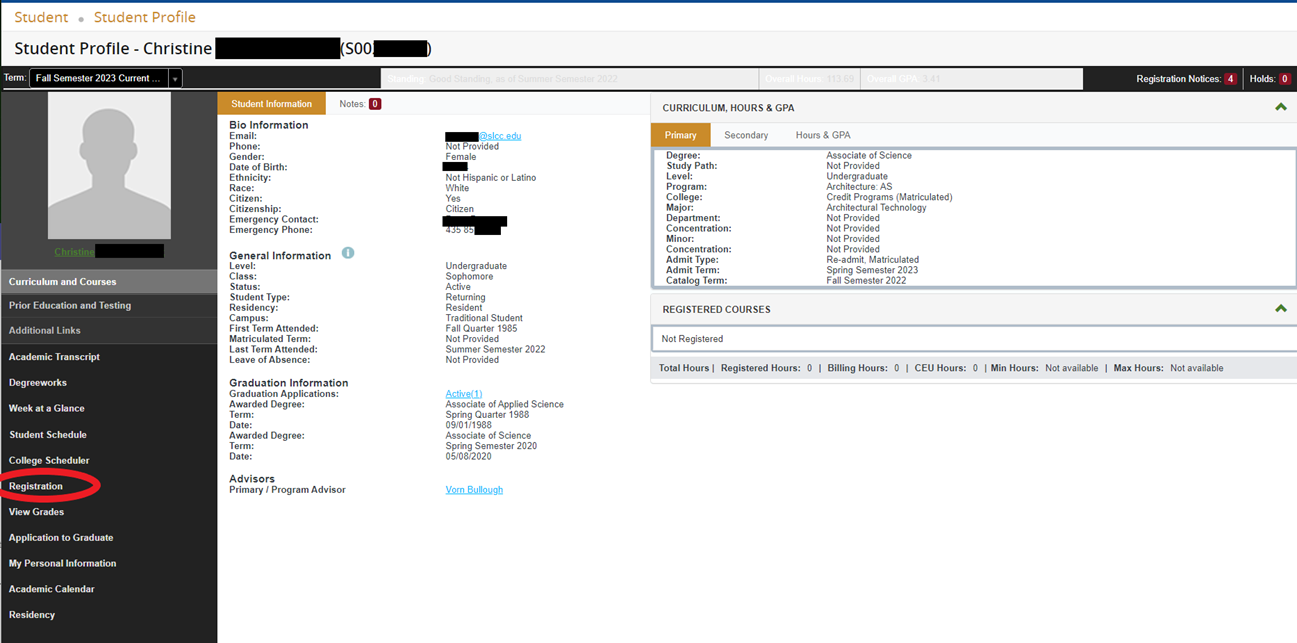
Task: Select the Student Information tab
Action: (271, 104)
